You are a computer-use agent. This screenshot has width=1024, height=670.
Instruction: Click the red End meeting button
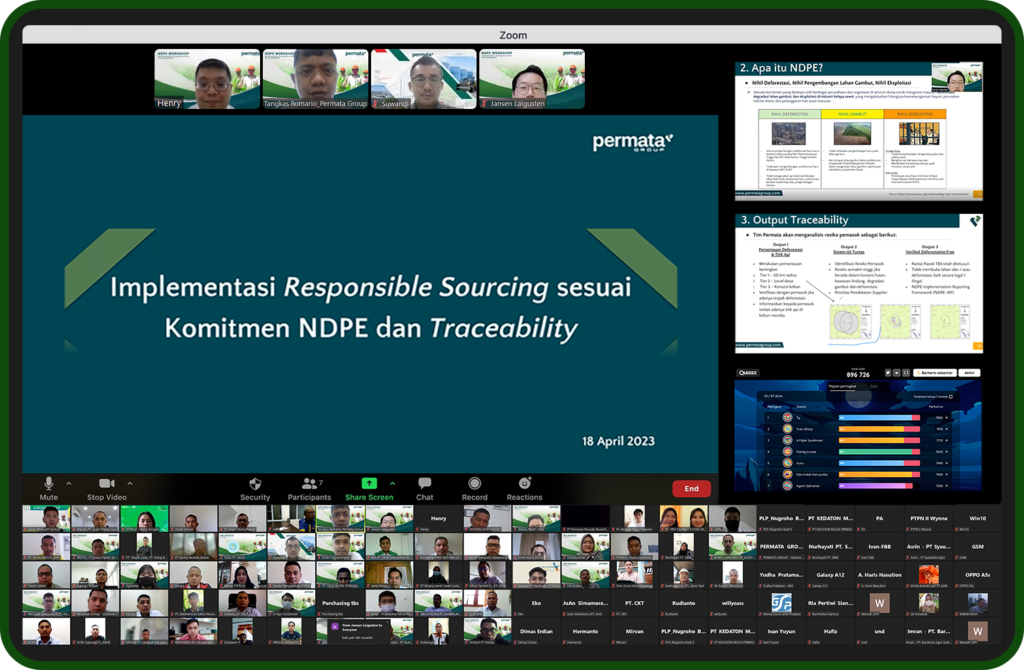tap(692, 488)
